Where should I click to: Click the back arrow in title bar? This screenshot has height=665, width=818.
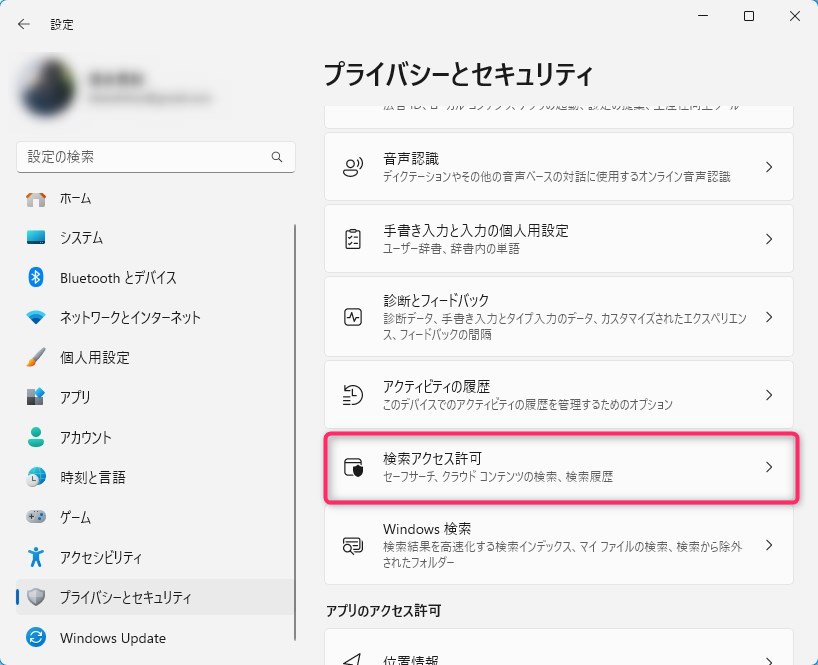[x=24, y=24]
